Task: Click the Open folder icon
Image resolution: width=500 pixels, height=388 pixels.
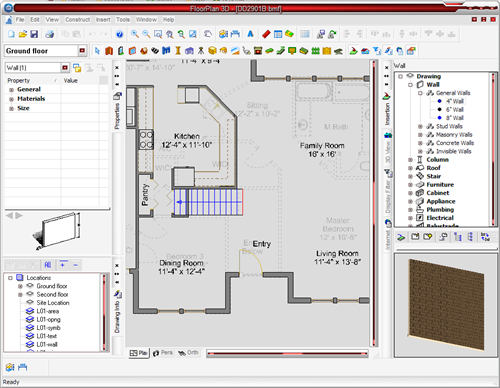Action: pyautogui.click(x=23, y=34)
